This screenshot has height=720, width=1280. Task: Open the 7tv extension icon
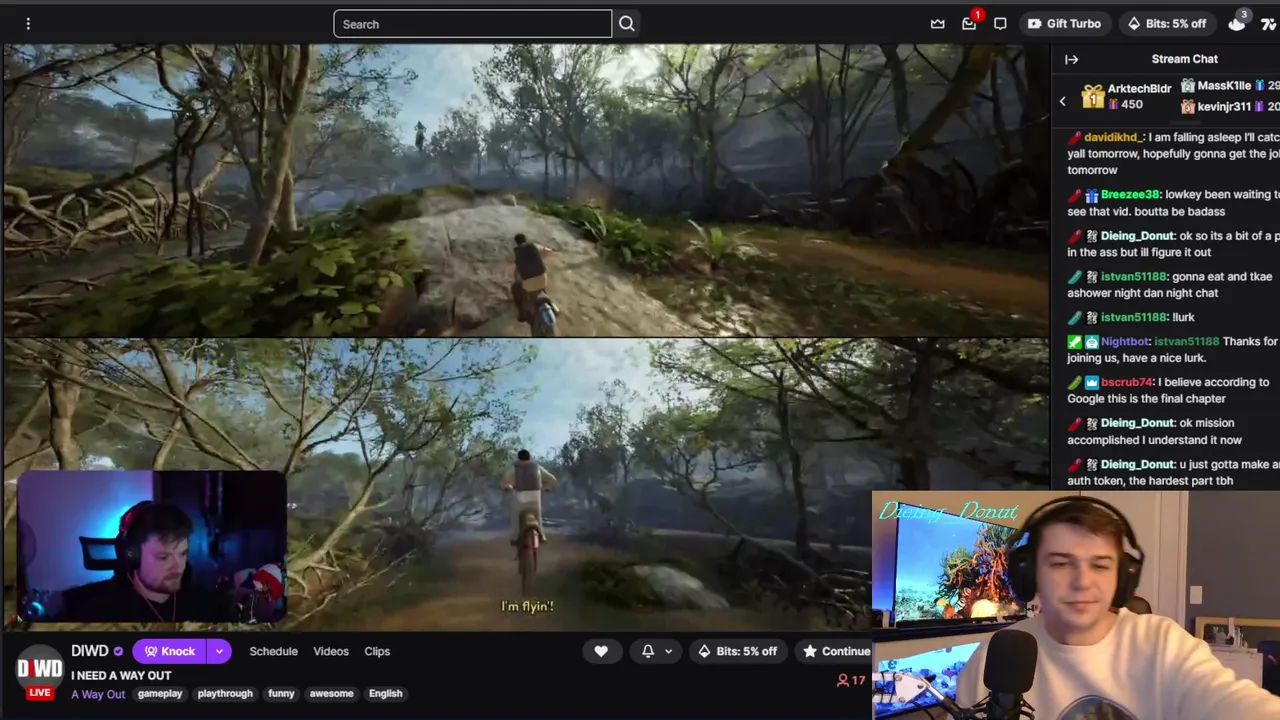[1269, 24]
